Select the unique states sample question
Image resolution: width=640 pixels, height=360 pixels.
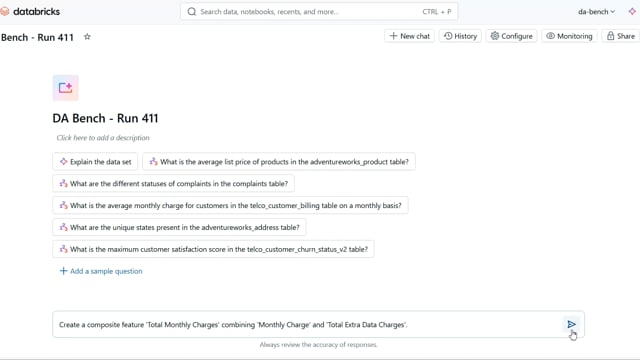[179, 227]
